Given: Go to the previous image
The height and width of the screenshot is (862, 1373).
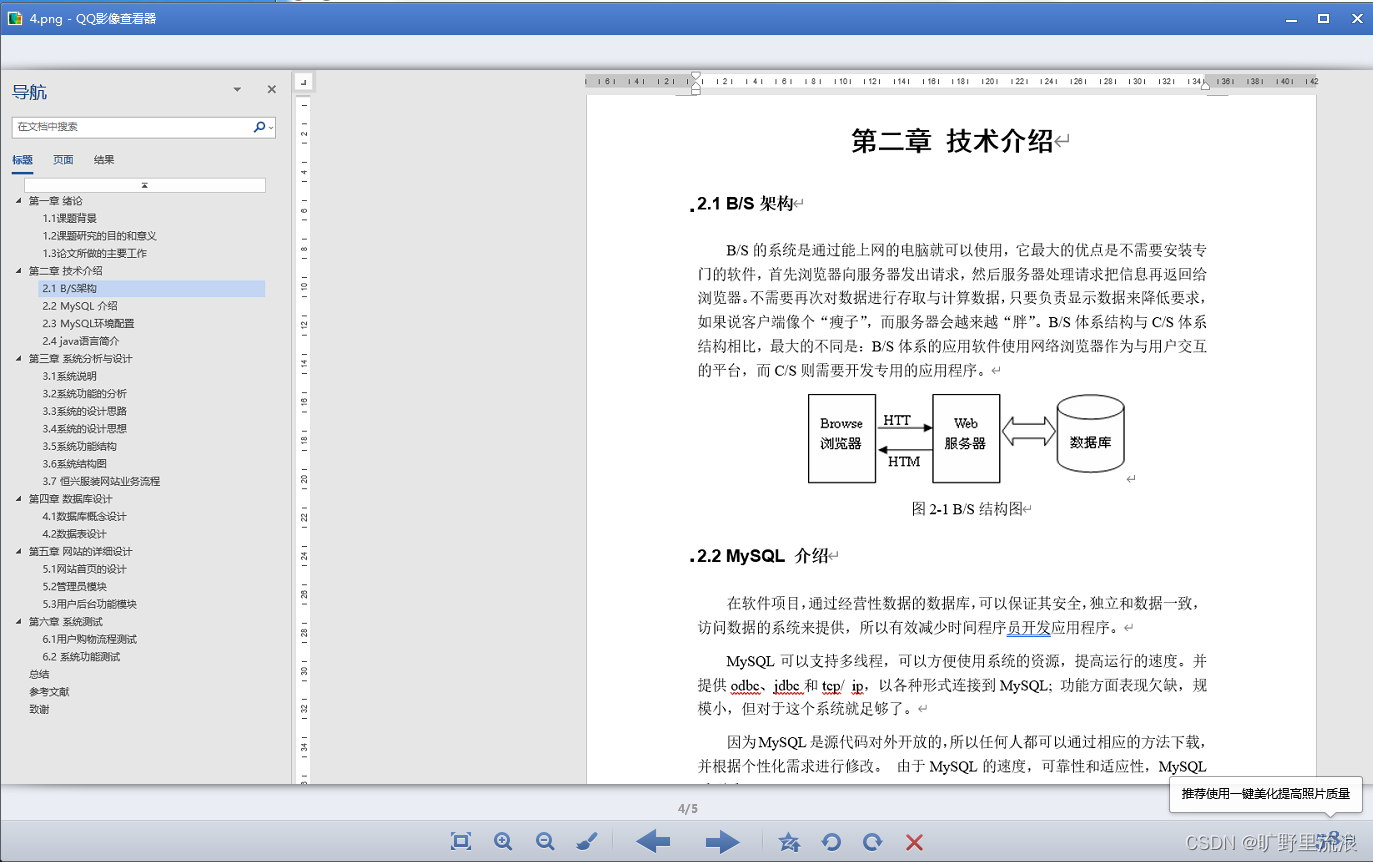Looking at the screenshot, I should tap(653, 841).
